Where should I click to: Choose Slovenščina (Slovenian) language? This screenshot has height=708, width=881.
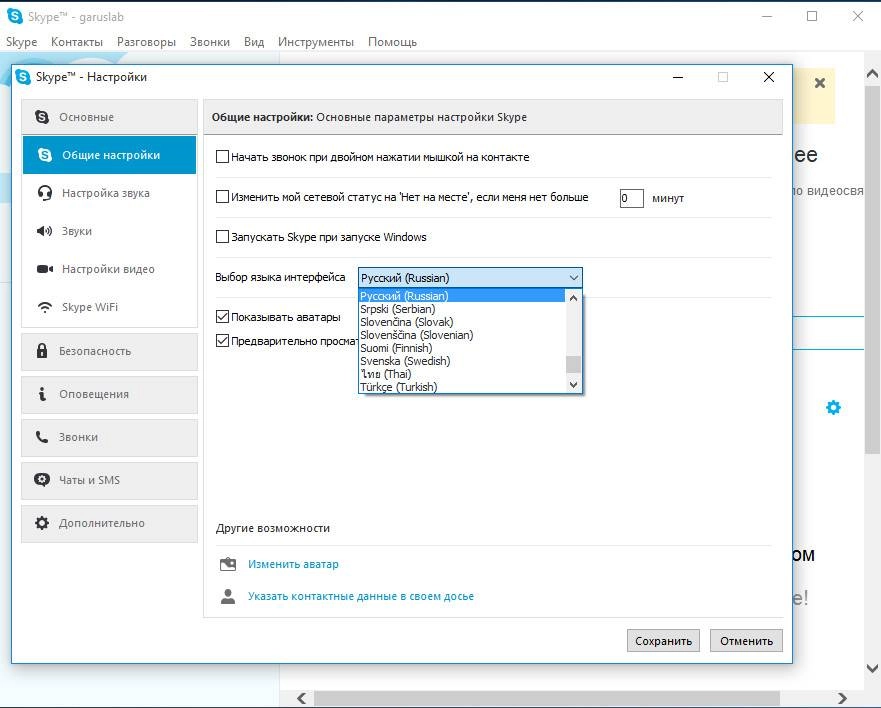(x=462, y=334)
